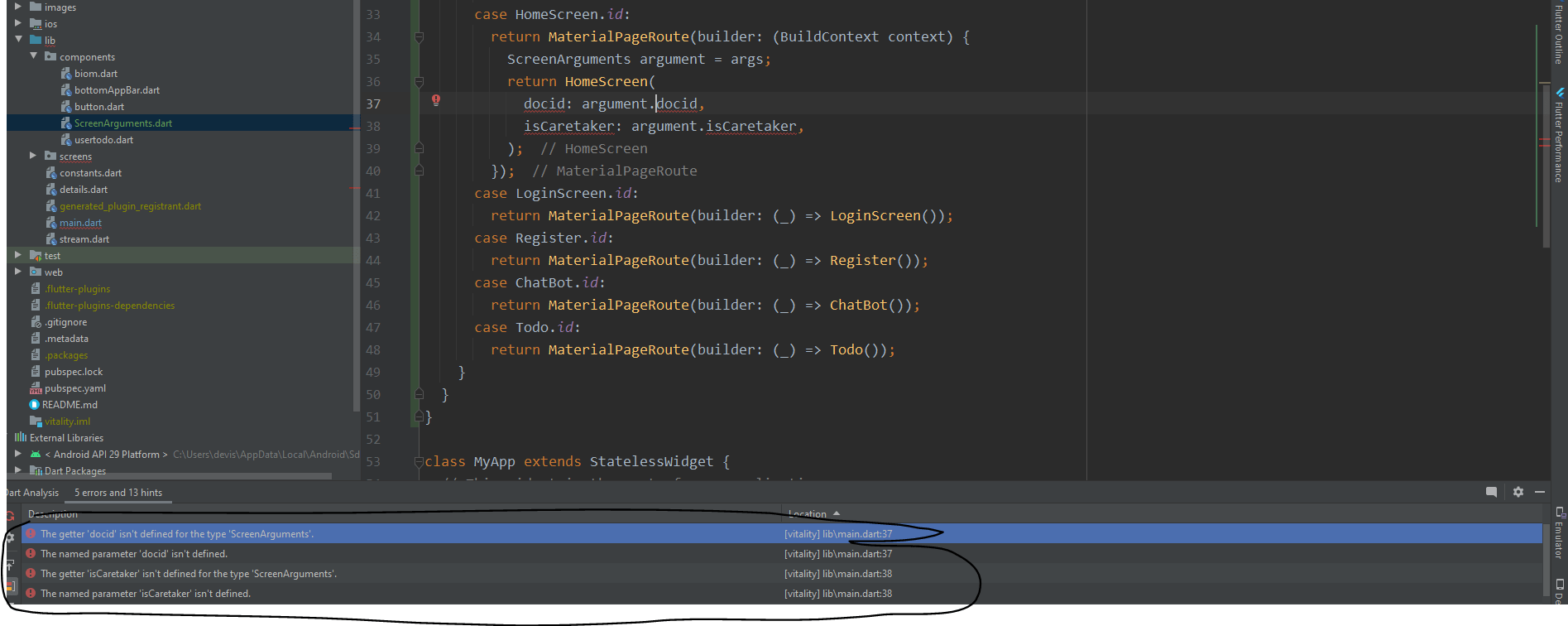The image size is (1568, 626).
Task: Click the editor vertical scrollbar
Action: (x=1545, y=166)
